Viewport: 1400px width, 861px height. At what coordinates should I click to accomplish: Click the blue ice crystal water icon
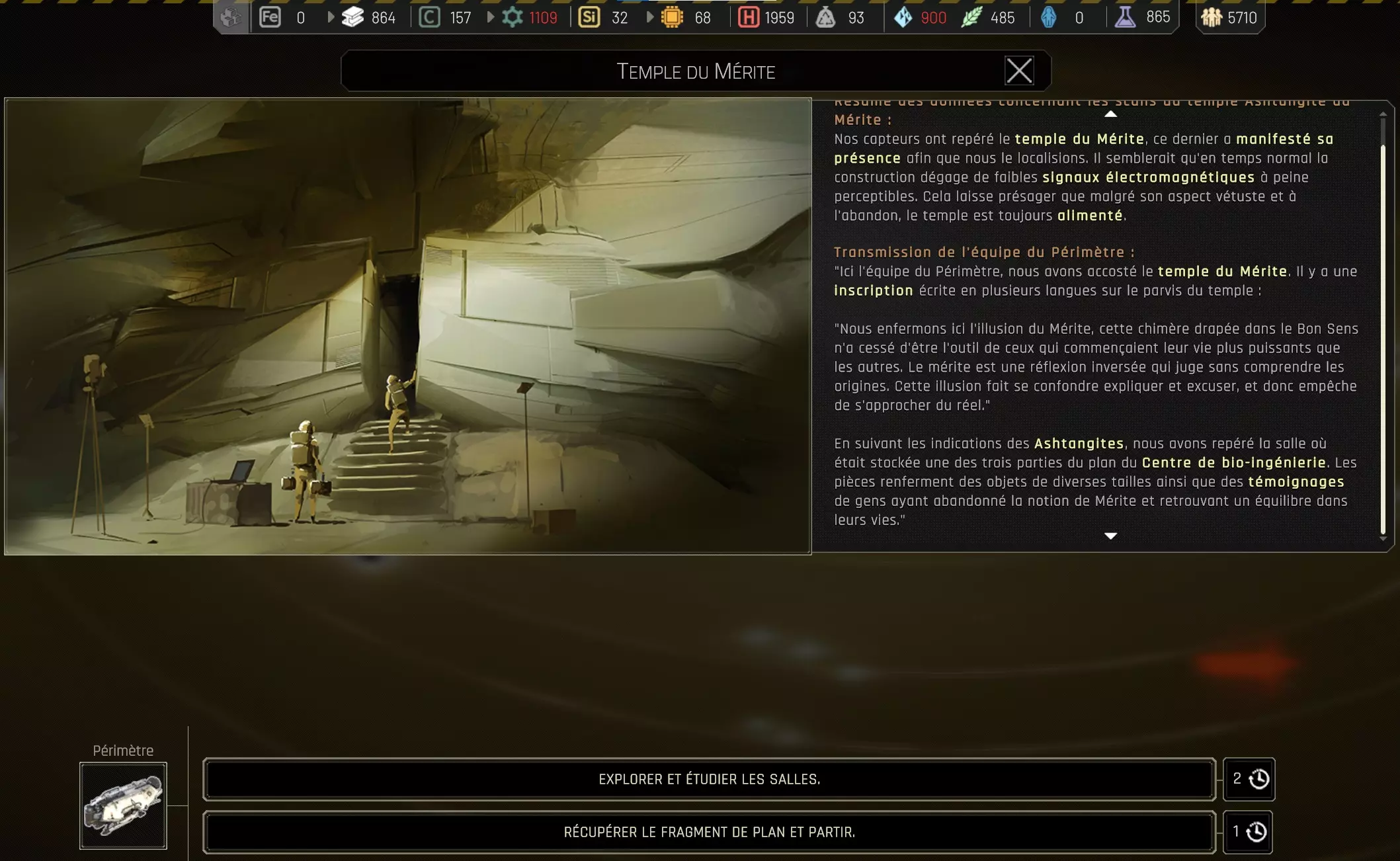[x=903, y=17]
